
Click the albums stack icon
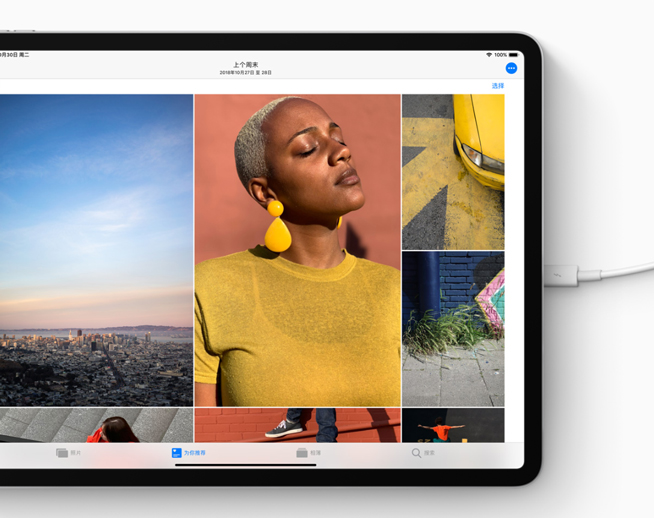point(301,453)
